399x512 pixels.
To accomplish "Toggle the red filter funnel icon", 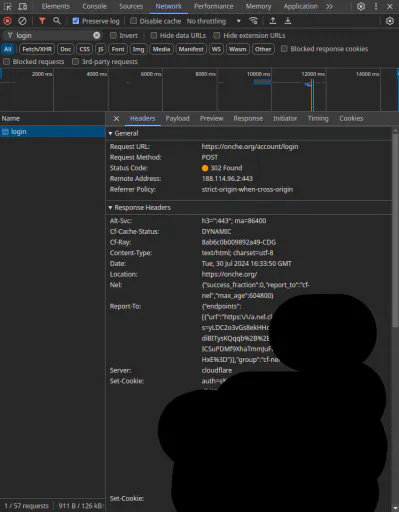I will pyautogui.click(x=42, y=21).
